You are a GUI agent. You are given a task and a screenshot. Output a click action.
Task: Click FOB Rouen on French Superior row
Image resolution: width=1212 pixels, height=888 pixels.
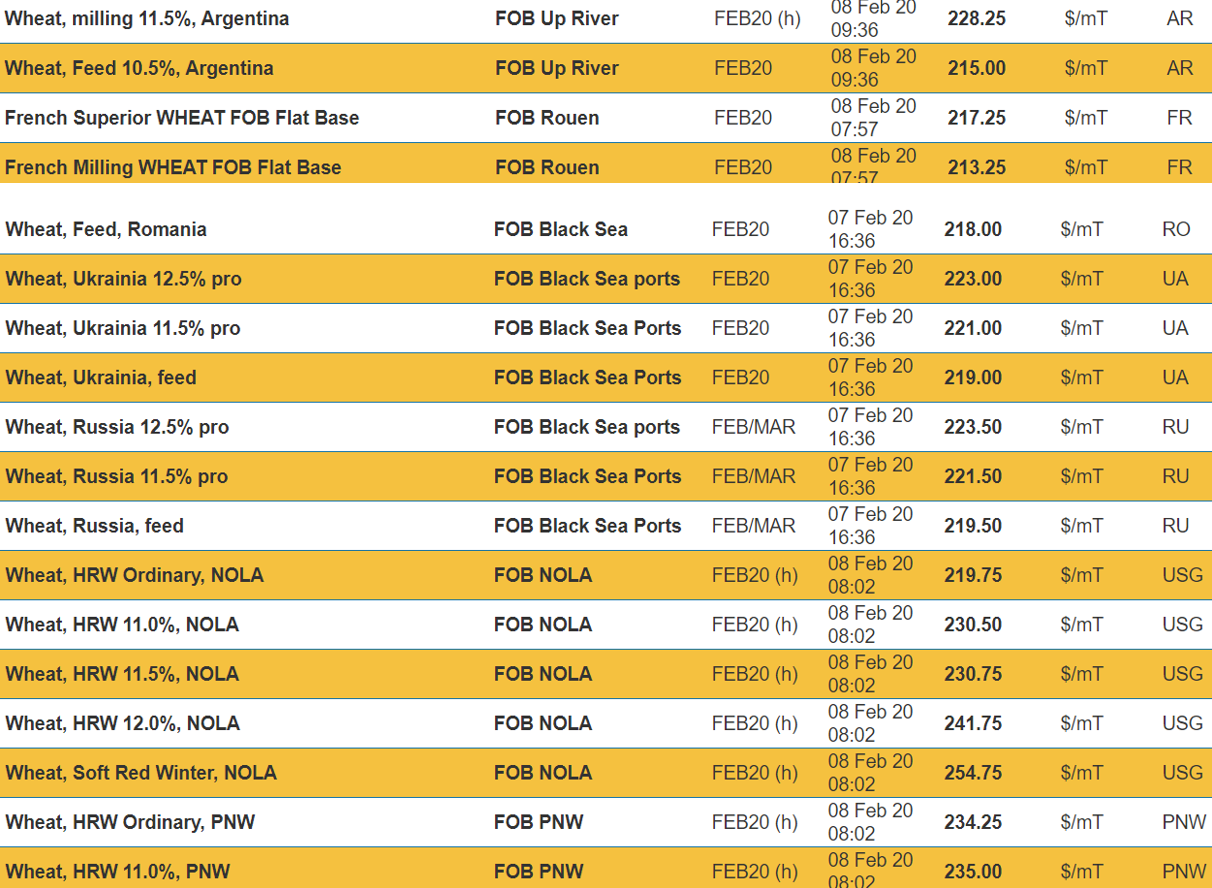point(547,118)
